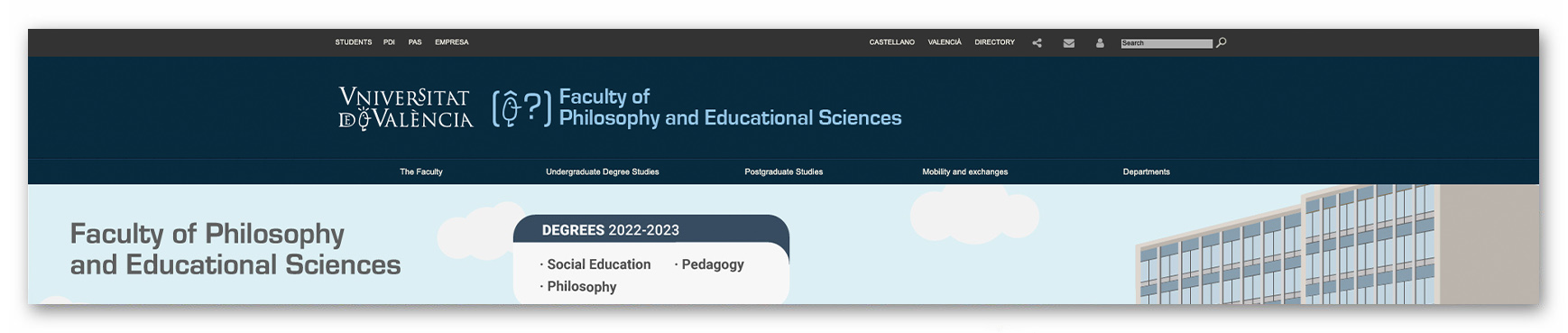Click the user profile icon

1100,42
